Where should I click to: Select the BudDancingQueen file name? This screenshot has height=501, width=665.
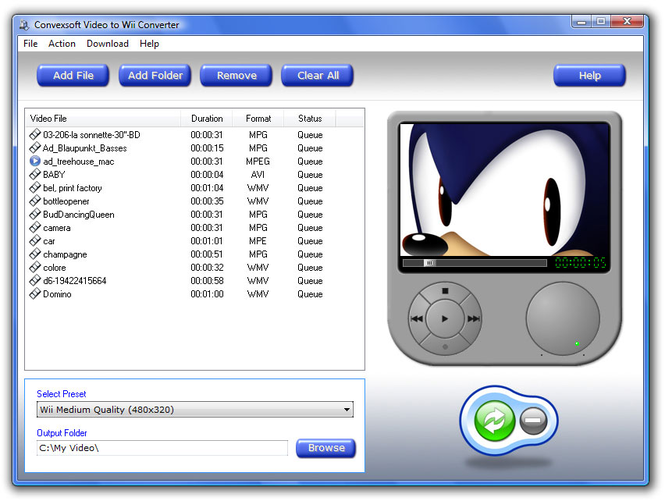(78, 215)
